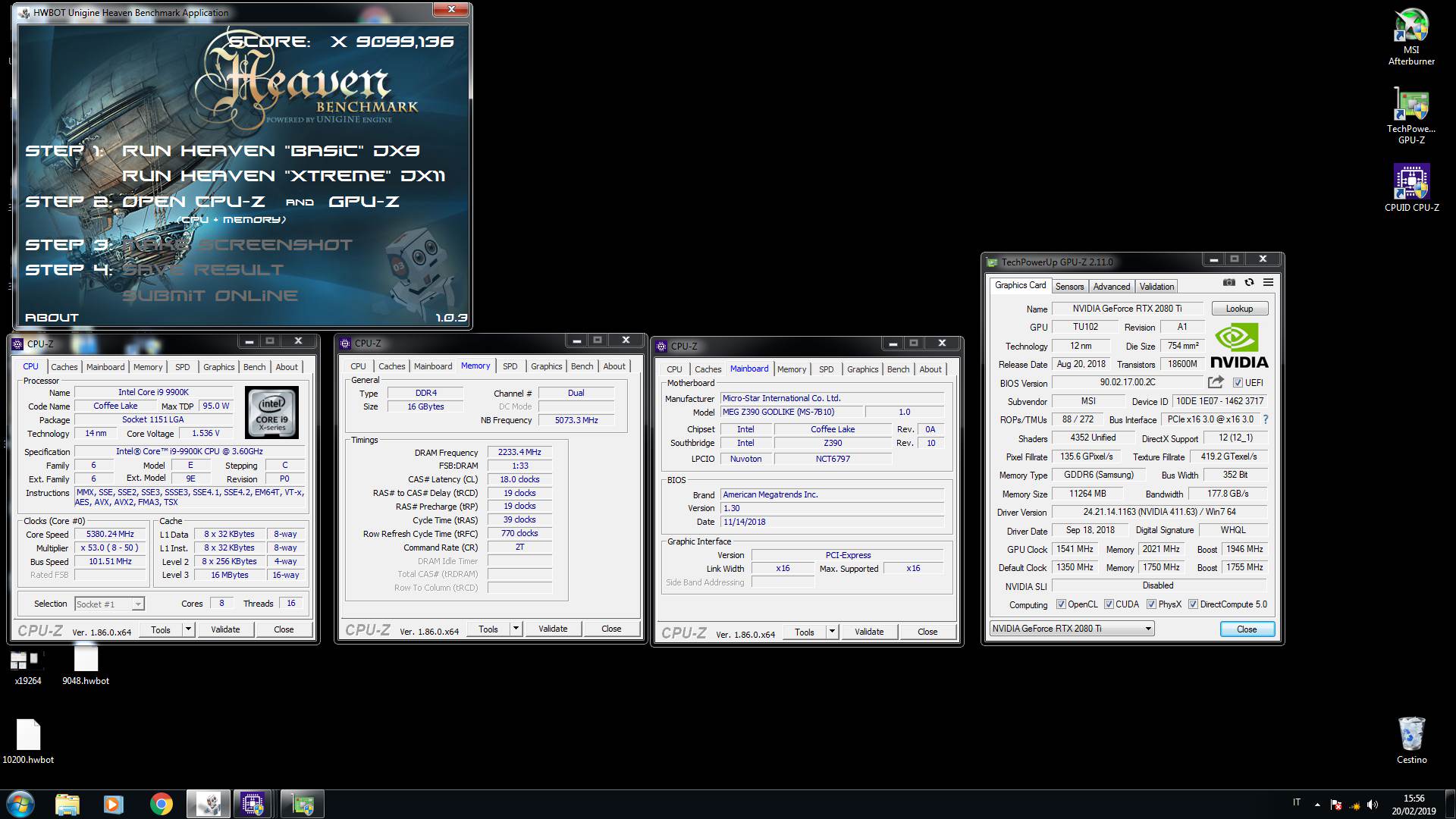Click Close in CPU-Z Mainboard window

(x=927, y=632)
